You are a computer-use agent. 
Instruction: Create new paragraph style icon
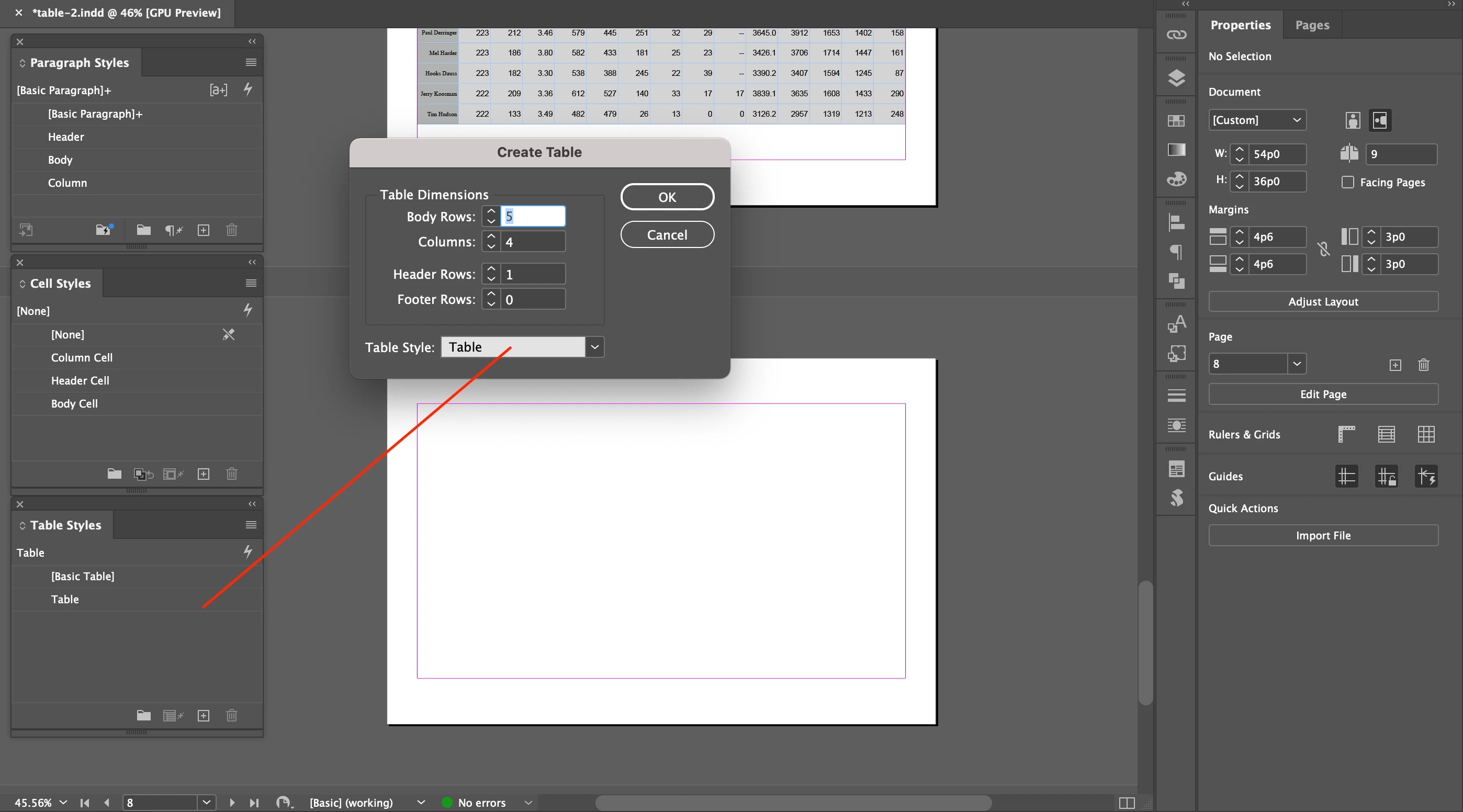(x=204, y=230)
